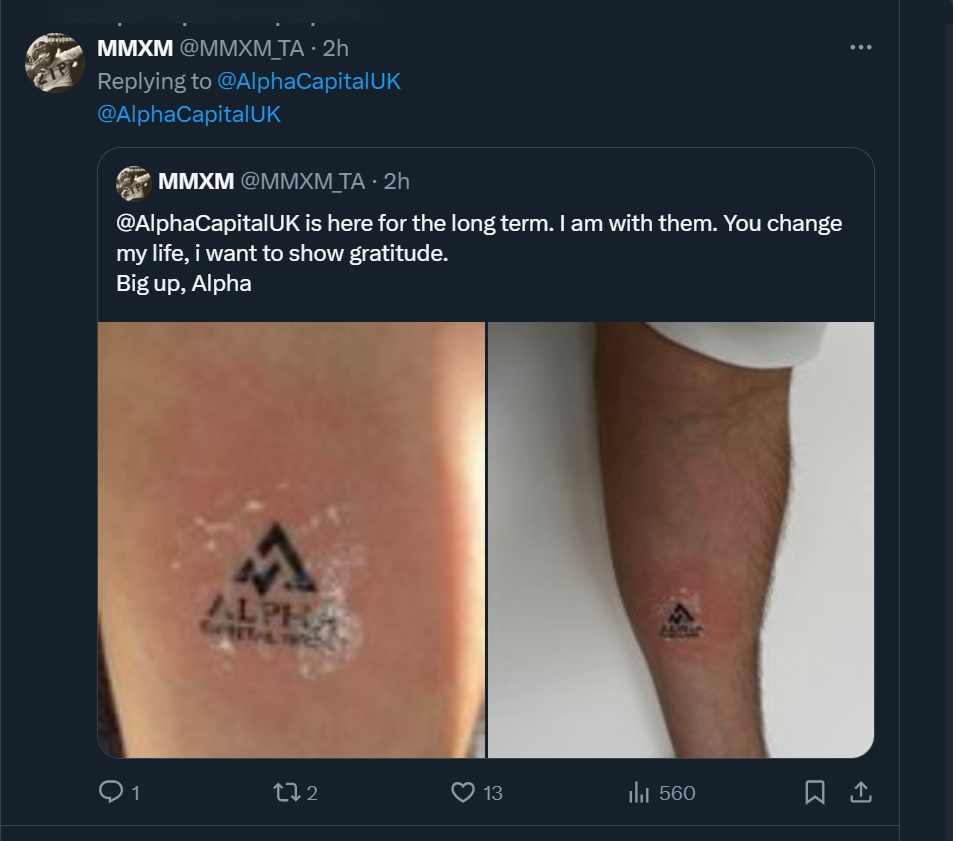Click small avatar in quoted tweet
Screen dimensions: 953x841
[x=133, y=182]
